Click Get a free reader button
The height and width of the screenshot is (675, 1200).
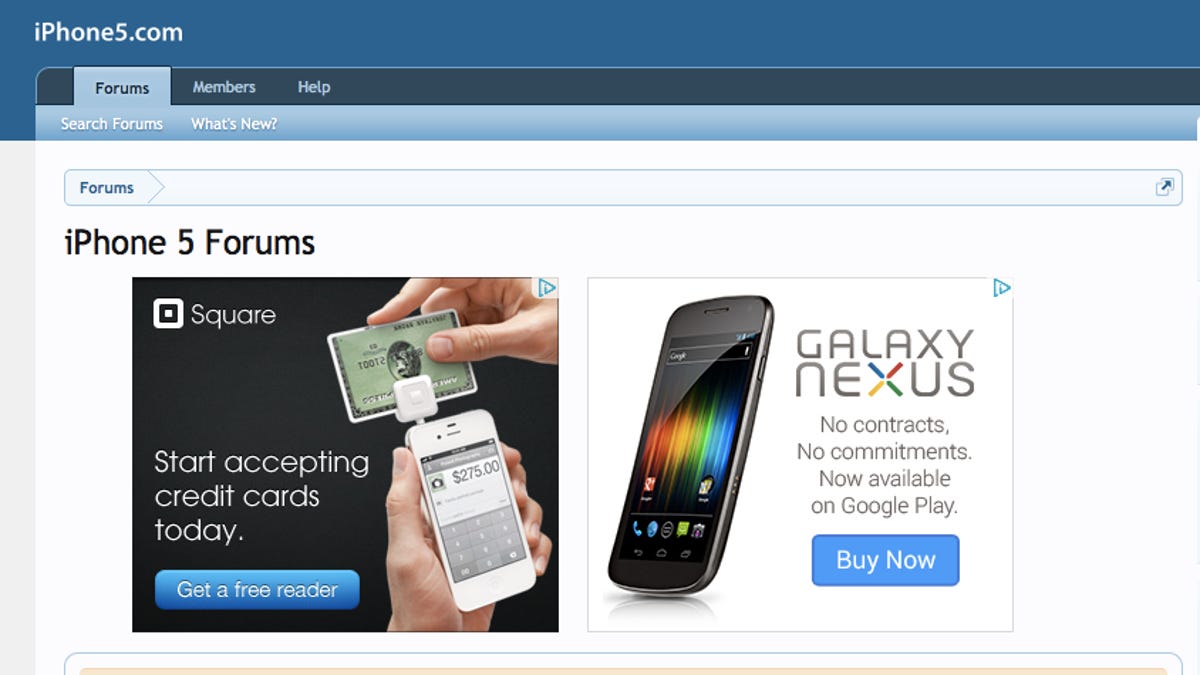pyautogui.click(x=257, y=590)
